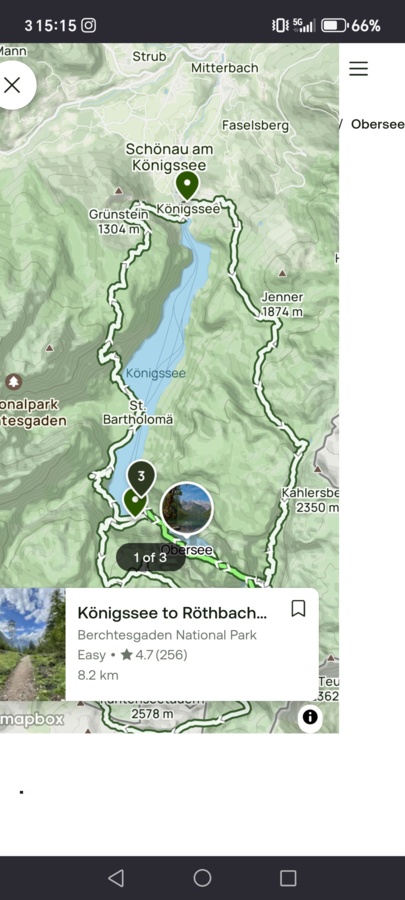
Task: Open the Obersee photo marker
Action: (x=186, y=509)
